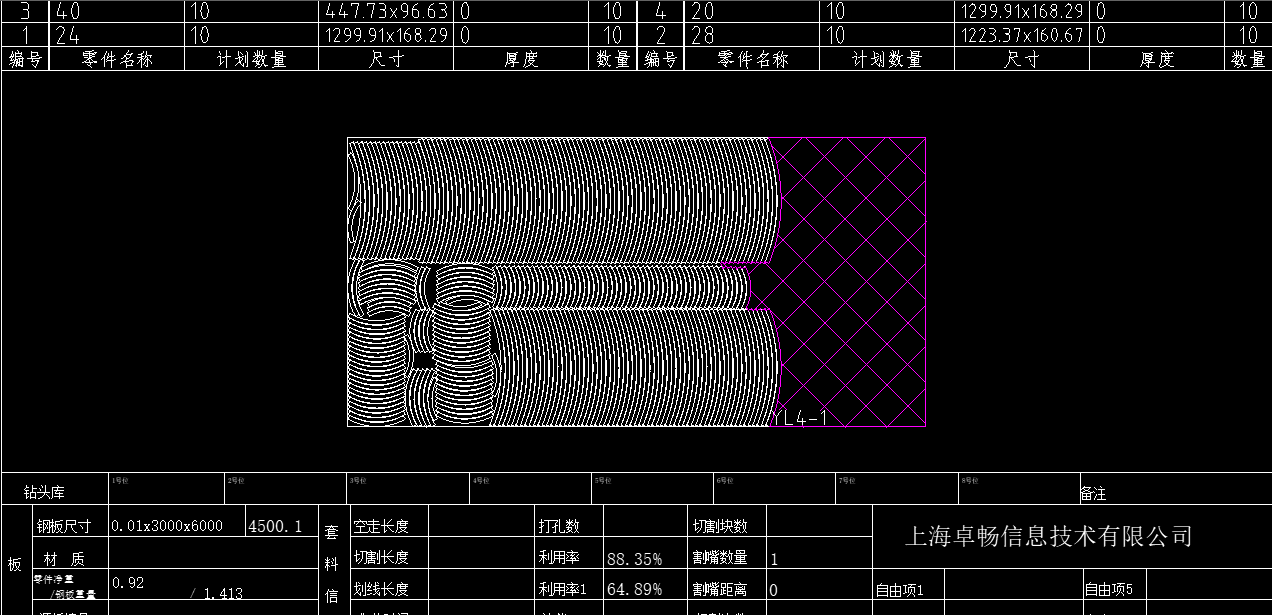Select the 4500.1 value
This screenshot has height=615, width=1272.
pyautogui.click(x=275, y=526)
